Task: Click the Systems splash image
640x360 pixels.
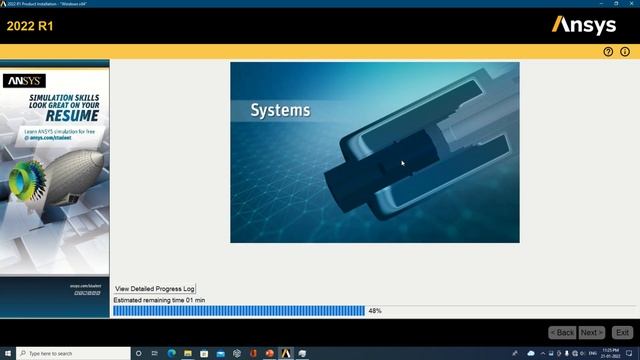Action: (375, 152)
